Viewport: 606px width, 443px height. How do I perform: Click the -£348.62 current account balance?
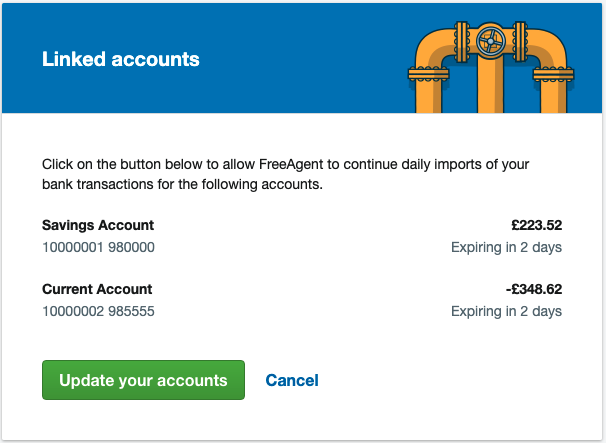534,289
